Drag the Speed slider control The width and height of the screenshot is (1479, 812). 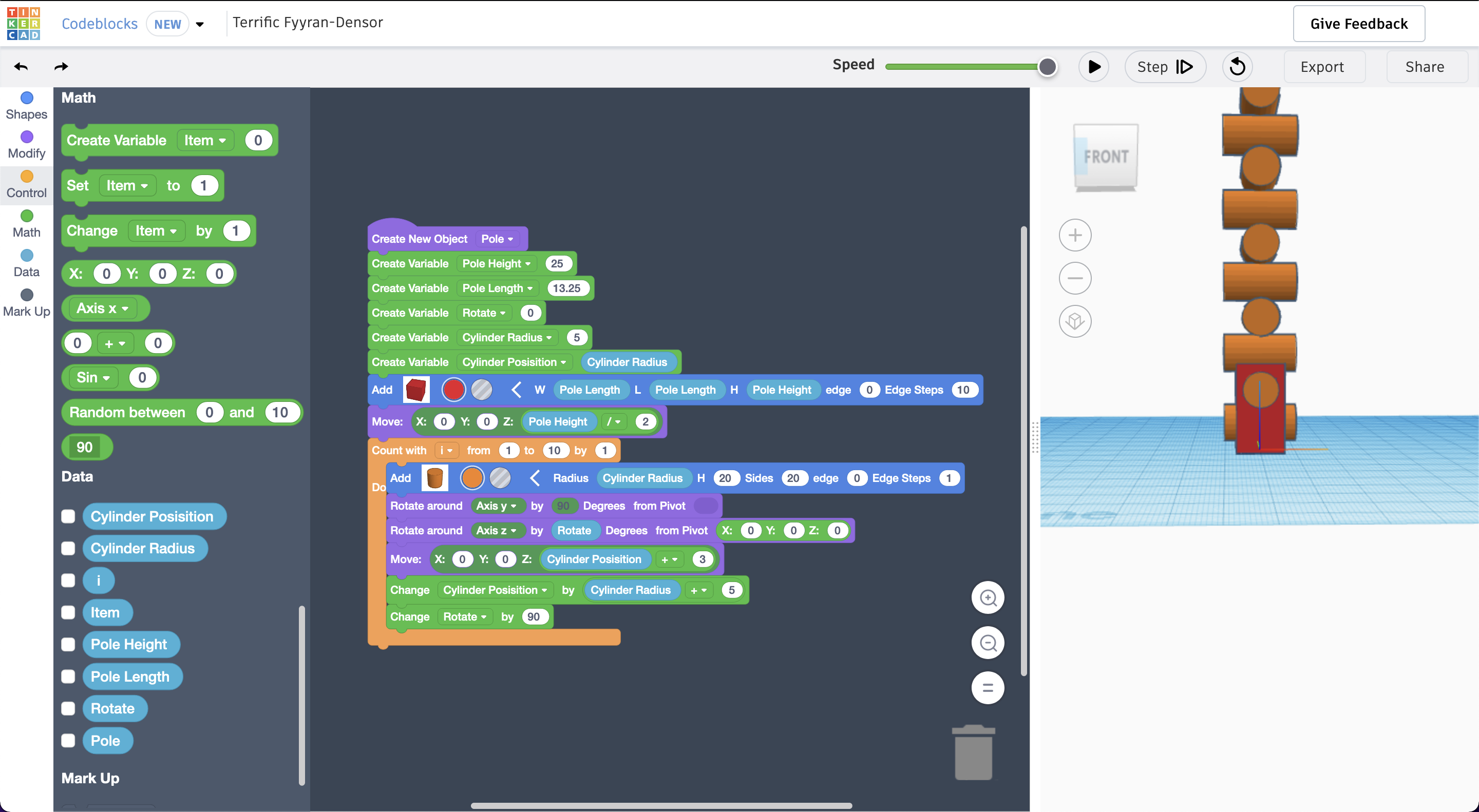[1047, 67]
